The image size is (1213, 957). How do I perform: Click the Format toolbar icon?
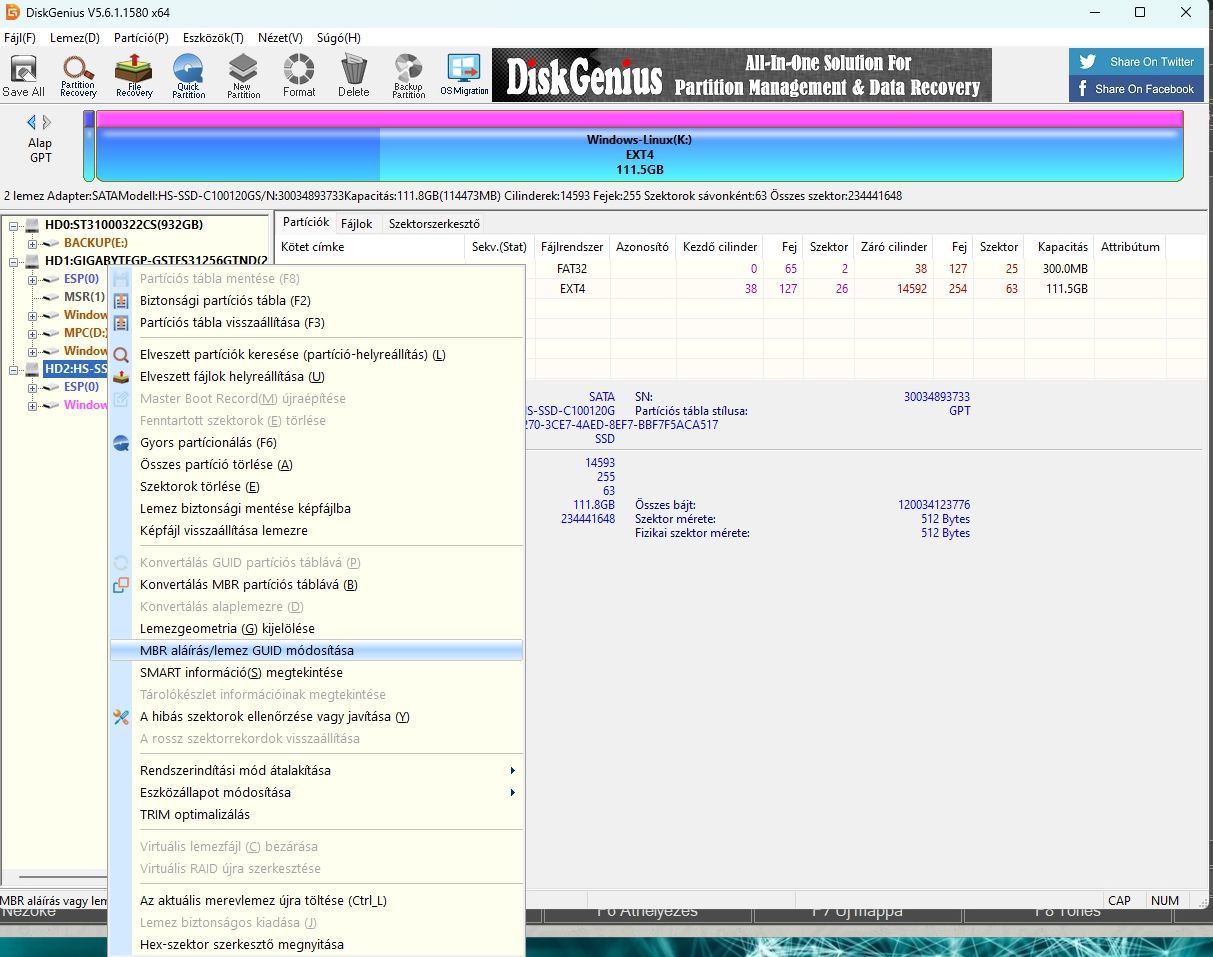pos(298,77)
